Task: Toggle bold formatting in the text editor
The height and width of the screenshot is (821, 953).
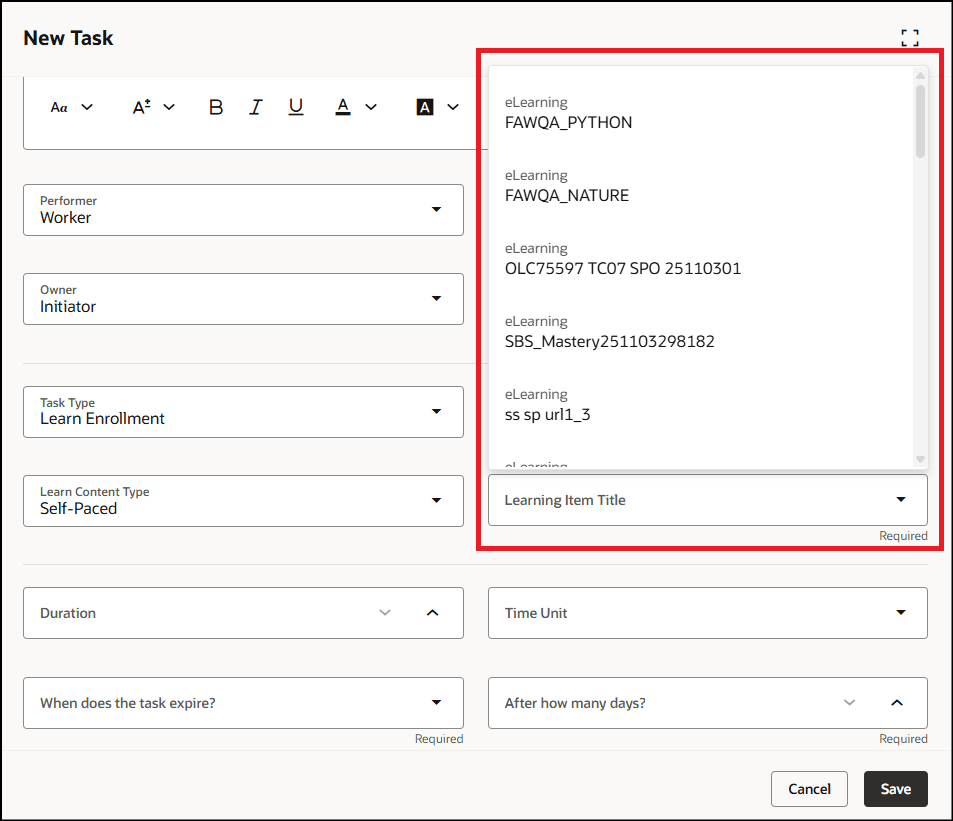Action: pyautogui.click(x=216, y=107)
